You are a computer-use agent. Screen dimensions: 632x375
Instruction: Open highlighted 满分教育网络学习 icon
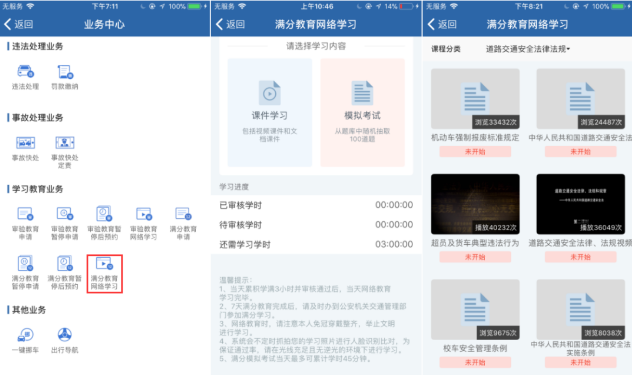104,273
